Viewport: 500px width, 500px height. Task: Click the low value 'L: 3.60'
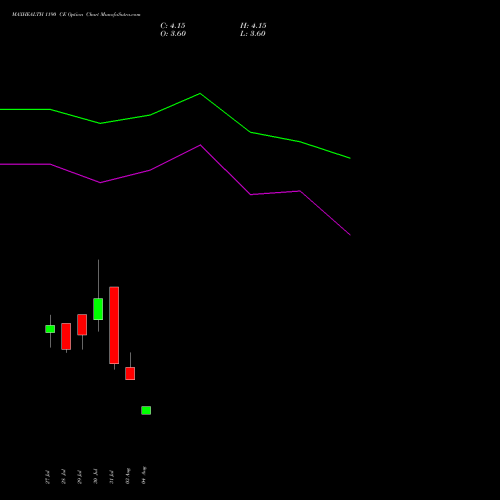pos(253,34)
